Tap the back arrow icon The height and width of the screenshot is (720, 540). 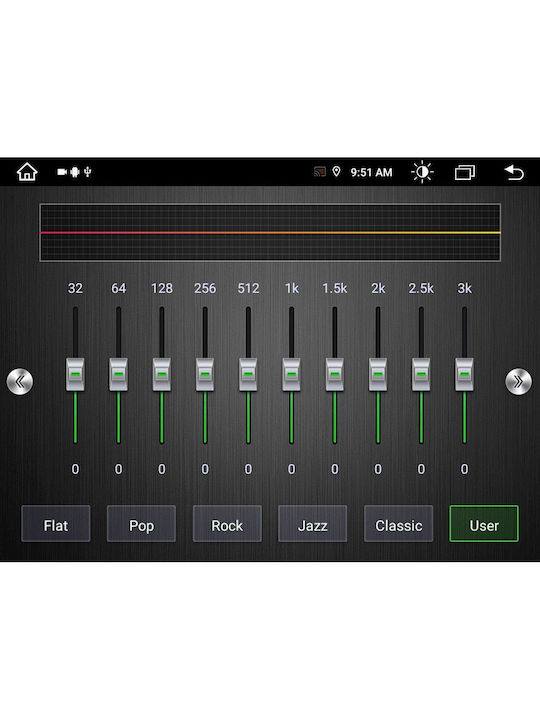(514, 172)
